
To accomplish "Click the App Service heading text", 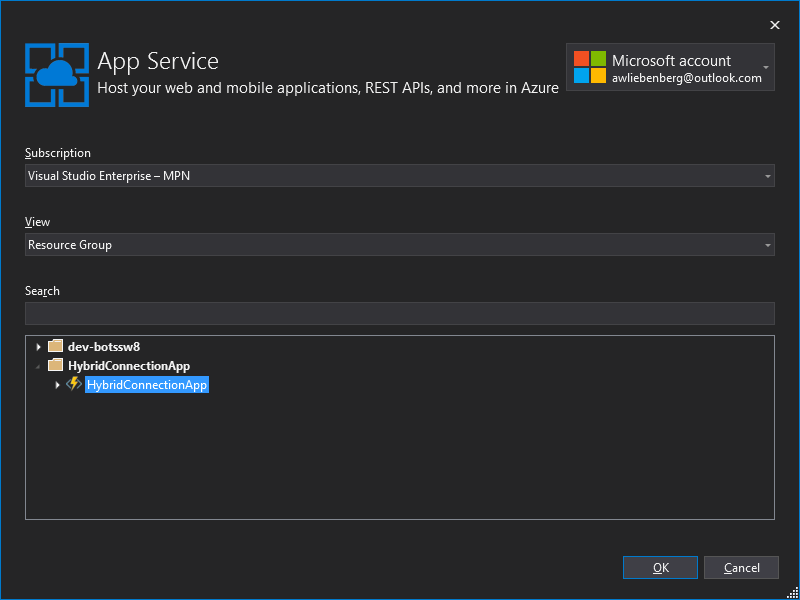I will pyautogui.click(x=158, y=61).
